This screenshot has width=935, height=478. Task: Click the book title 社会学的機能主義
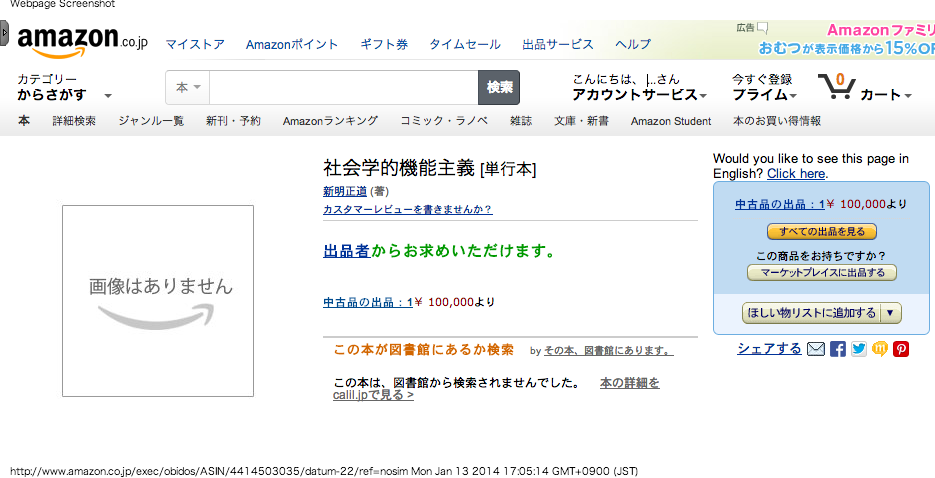coord(399,168)
